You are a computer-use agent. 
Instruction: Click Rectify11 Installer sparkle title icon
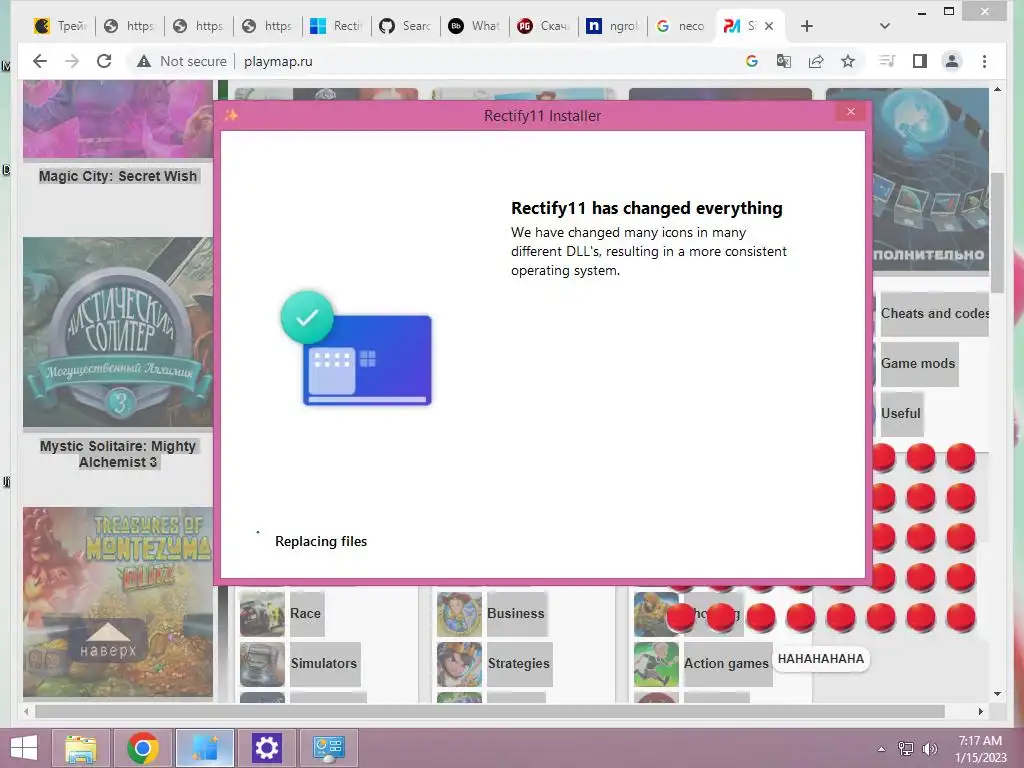[x=232, y=116]
